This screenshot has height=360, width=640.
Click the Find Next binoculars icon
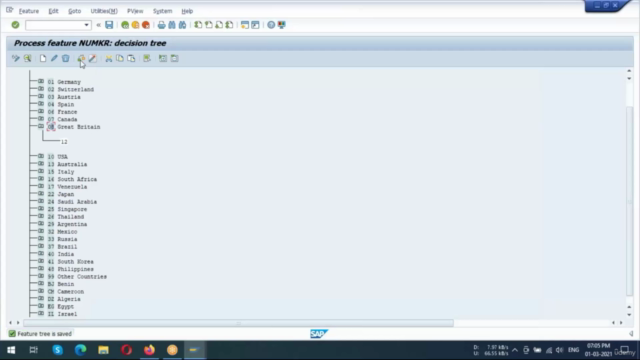182,25
